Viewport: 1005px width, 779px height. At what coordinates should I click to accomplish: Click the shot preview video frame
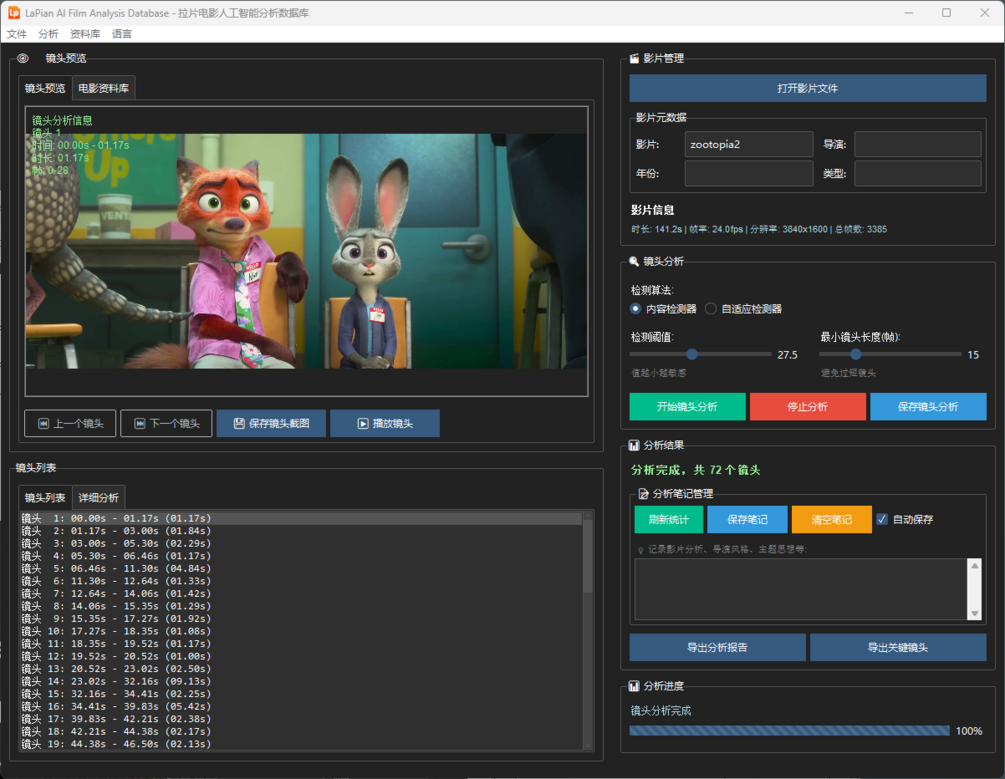coord(306,251)
